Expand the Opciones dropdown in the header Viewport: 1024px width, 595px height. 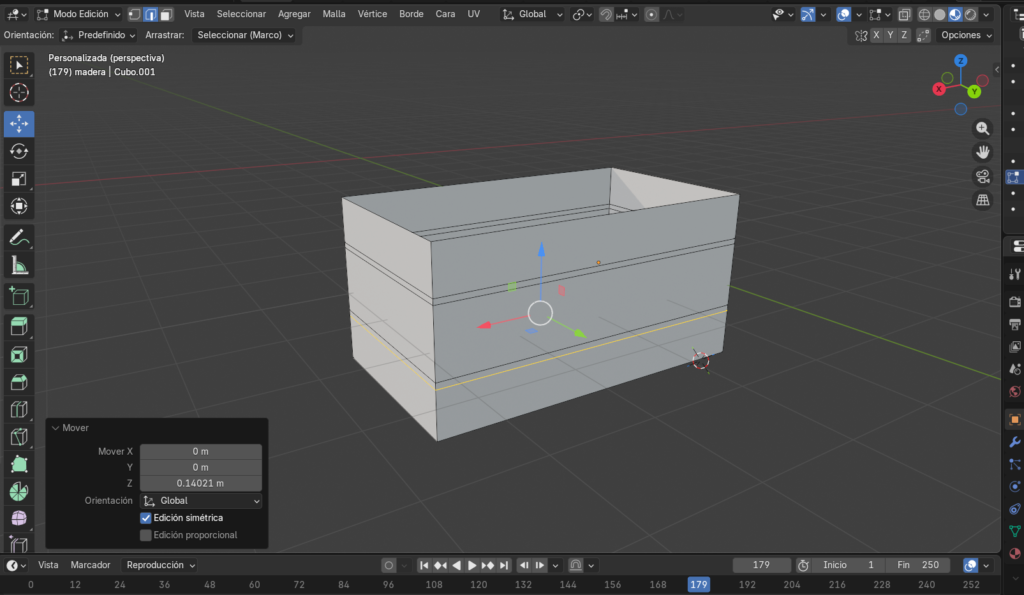964,33
